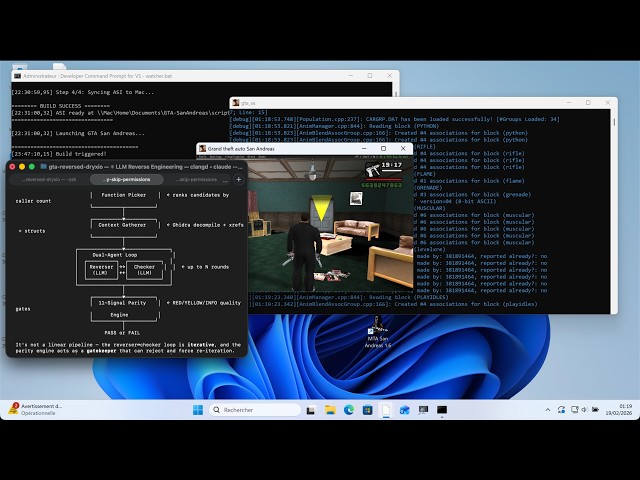
Task: Click the folder icon in the Mac terminal title
Action: click(x=43, y=167)
